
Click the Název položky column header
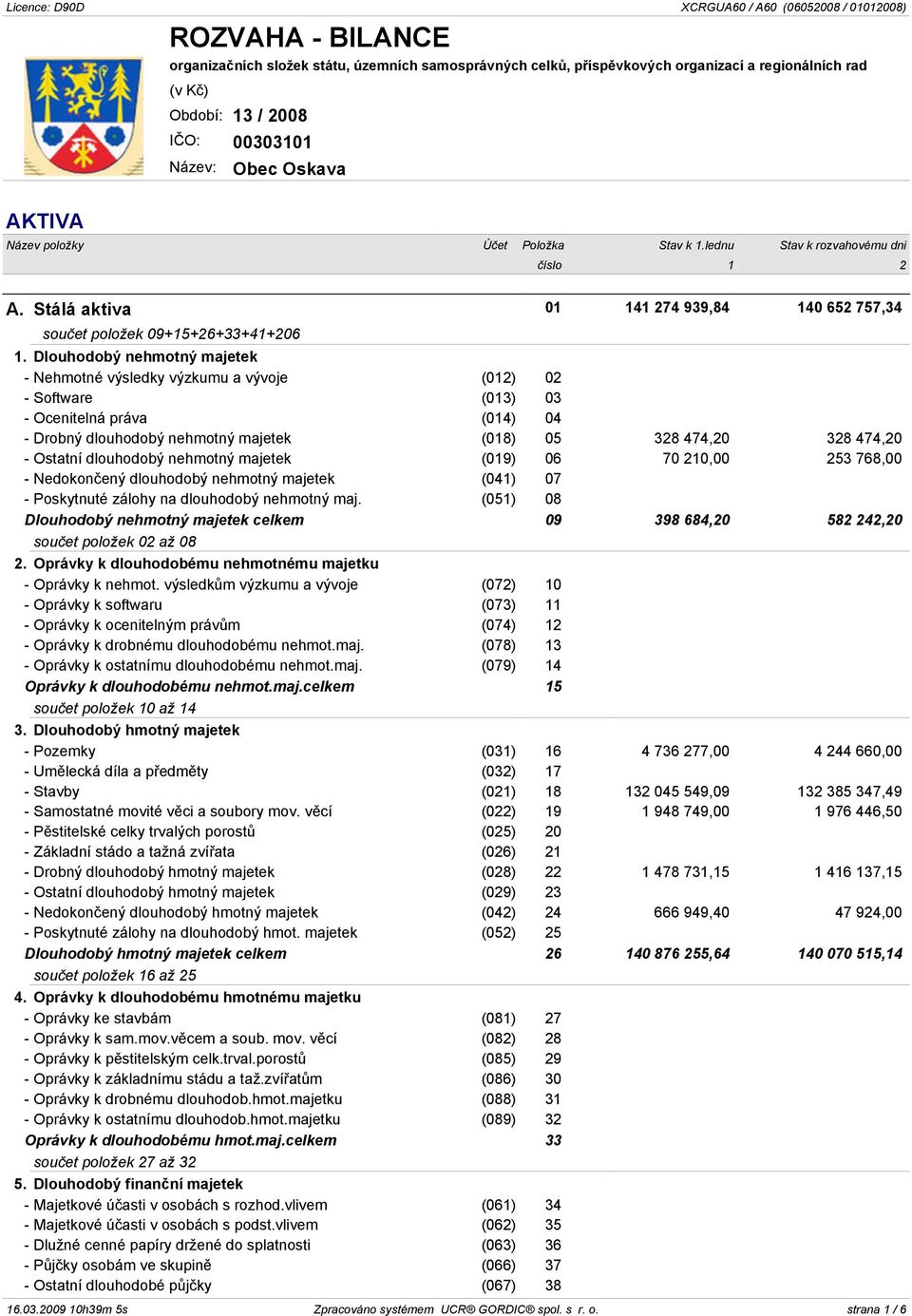pyautogui.click(x=45, y=245)
